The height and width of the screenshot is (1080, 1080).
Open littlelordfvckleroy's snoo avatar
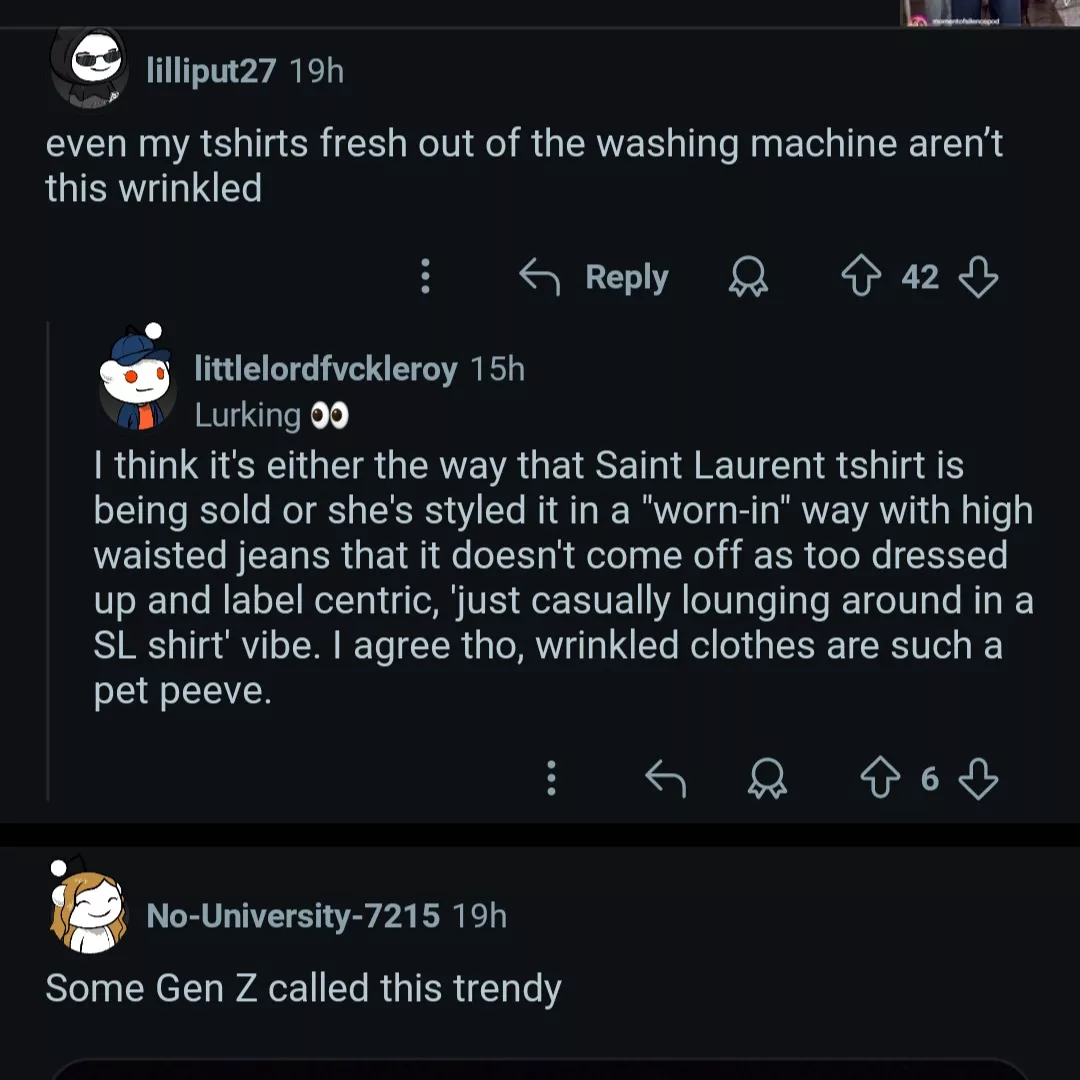coord(137,375)
